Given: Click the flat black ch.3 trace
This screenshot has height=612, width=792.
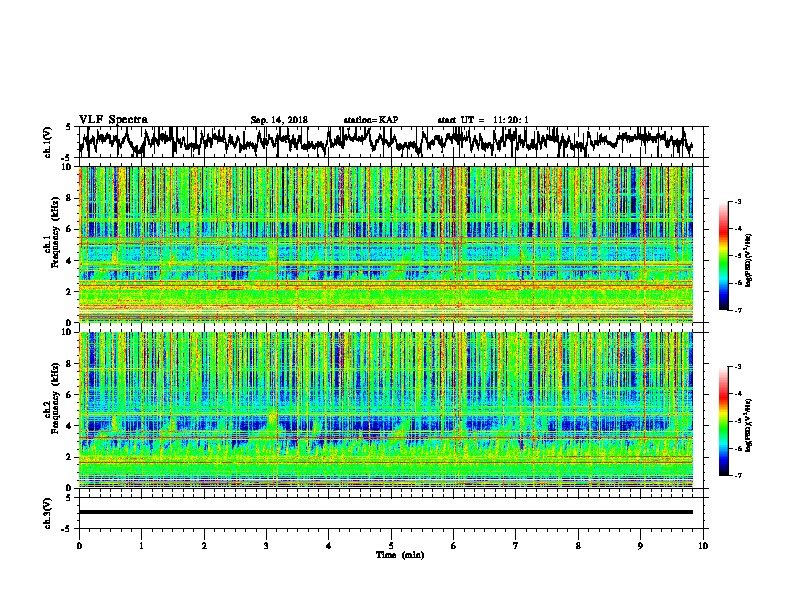Looking at the screenshot, I should (x=385, y=512).
